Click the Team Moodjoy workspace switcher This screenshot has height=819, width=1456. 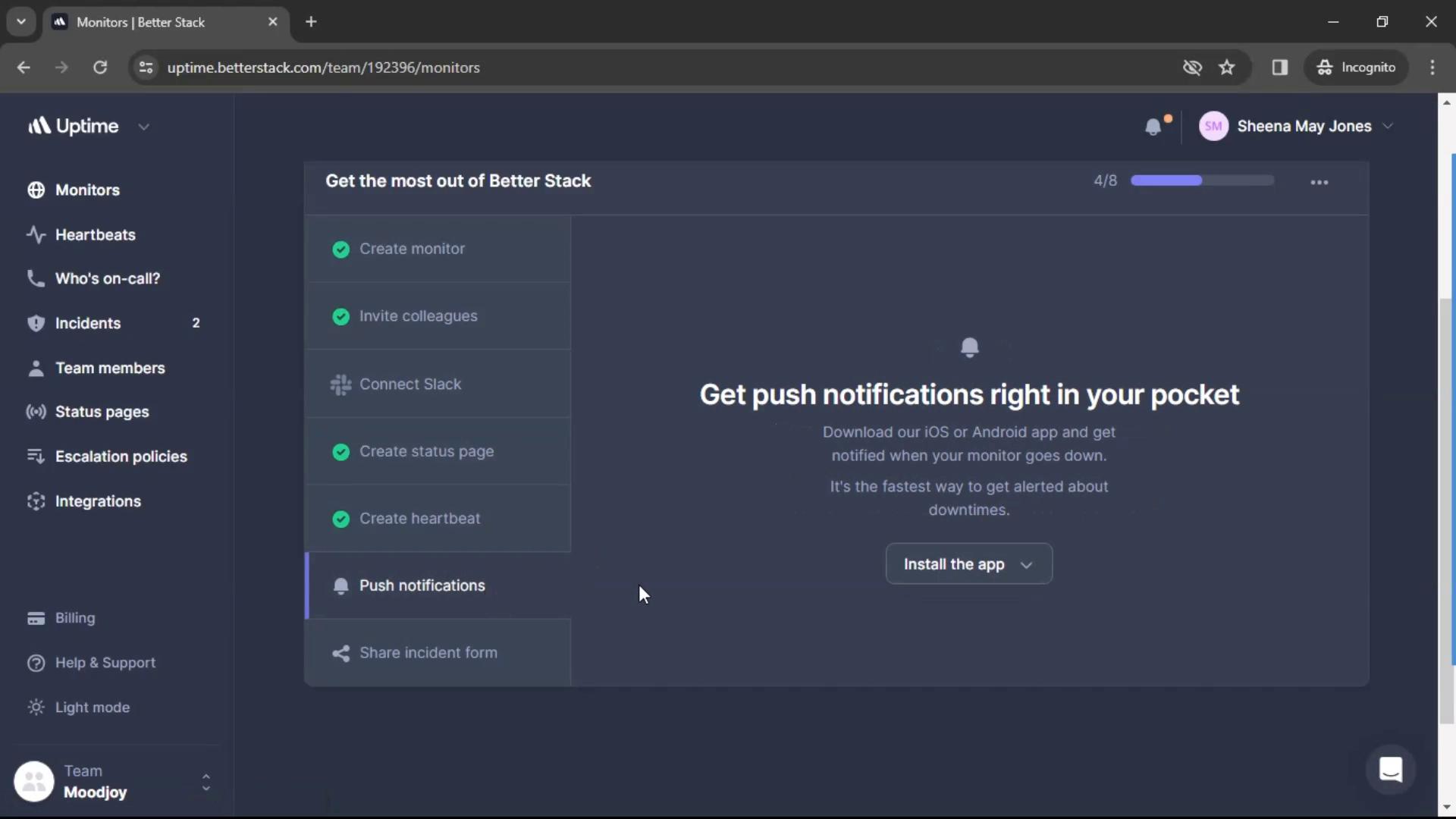pyautogui.click(x=113, y=781)
